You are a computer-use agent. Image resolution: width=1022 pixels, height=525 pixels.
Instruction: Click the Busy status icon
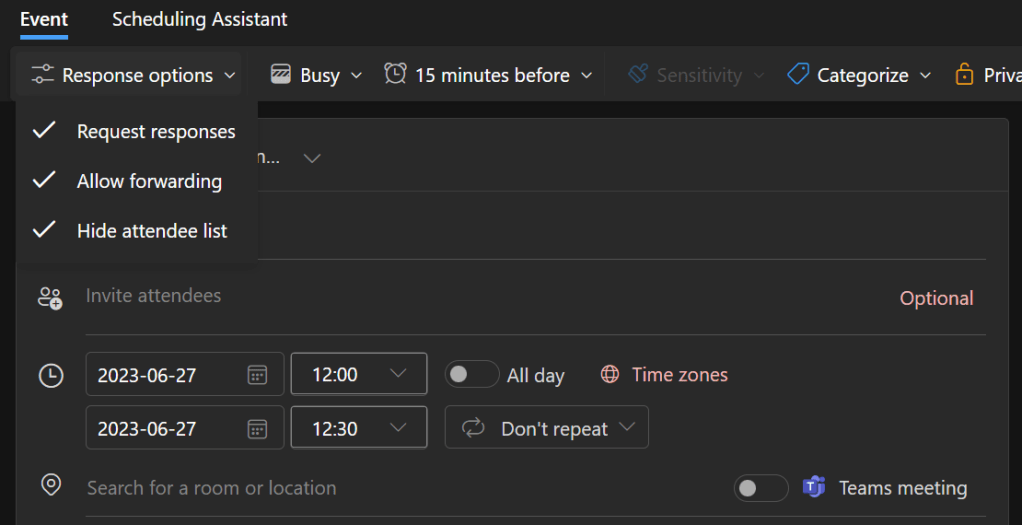281,75
